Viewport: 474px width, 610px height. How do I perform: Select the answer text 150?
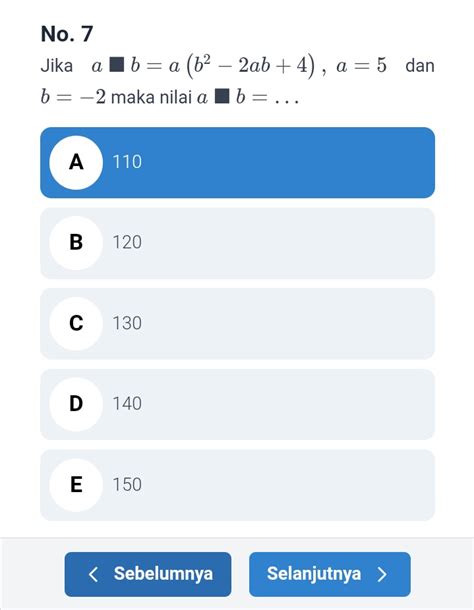click(x=127, y=485)
